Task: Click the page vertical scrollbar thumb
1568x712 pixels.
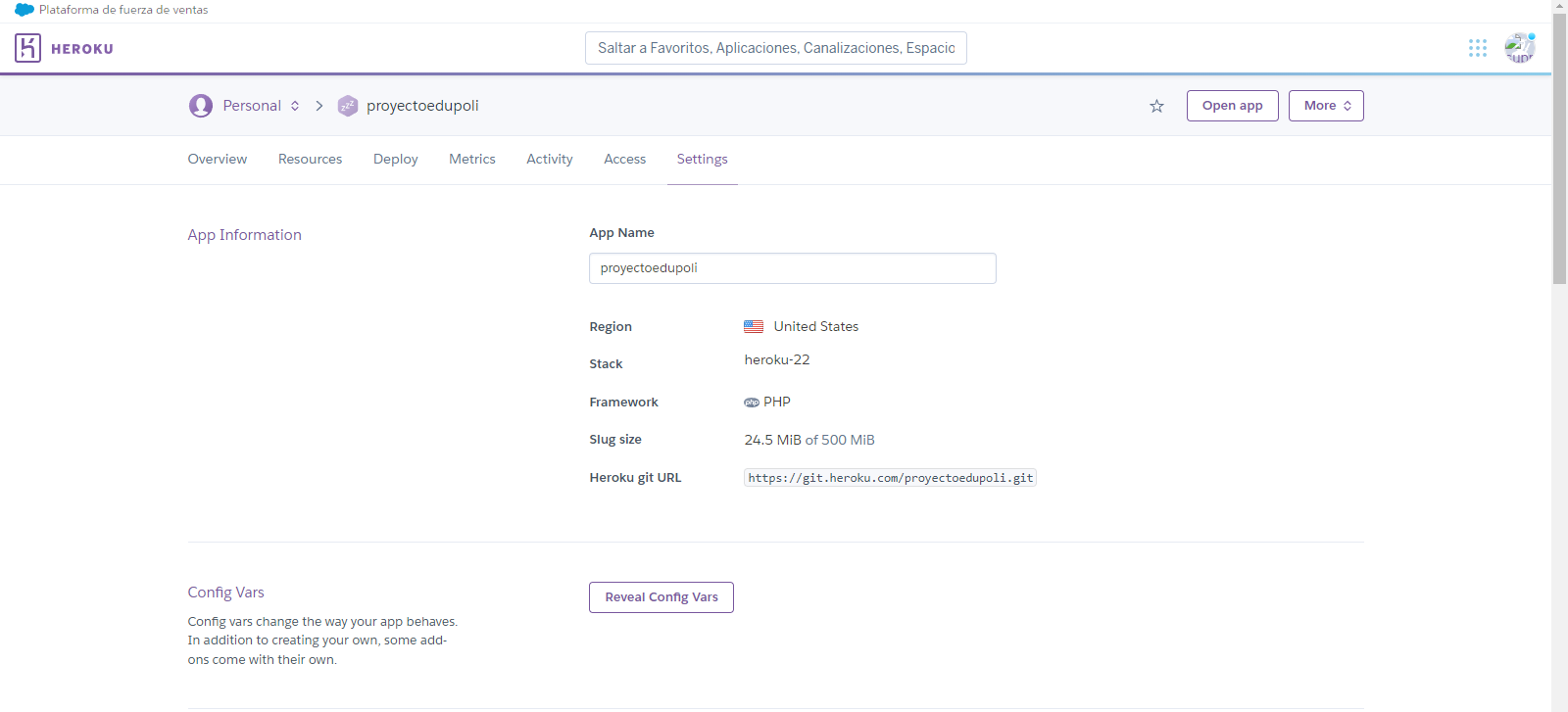Action: tap(1559, 149)
